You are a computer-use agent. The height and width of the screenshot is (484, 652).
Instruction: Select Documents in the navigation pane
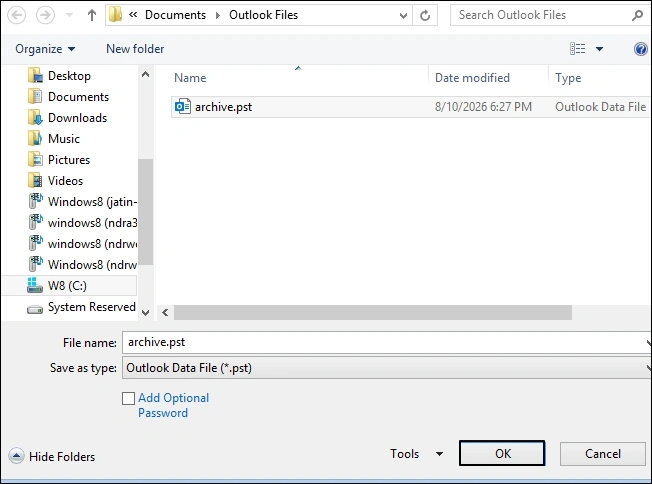[x=78, y=97]
